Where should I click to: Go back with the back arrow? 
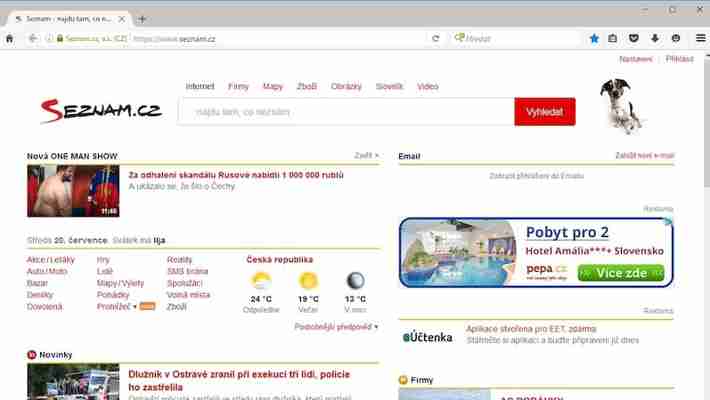pyautogui.click(x=33, y=39)
